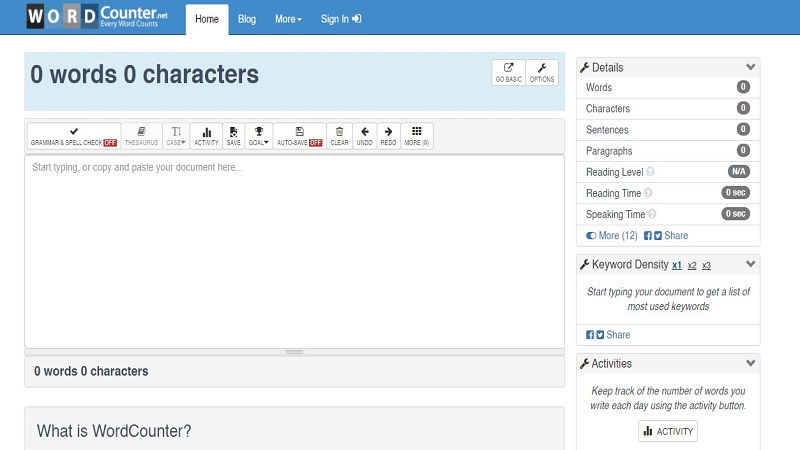Grab the text area resize handle
Screen dimensions: 800x450
pyautogui.click(x=294, y=352)
